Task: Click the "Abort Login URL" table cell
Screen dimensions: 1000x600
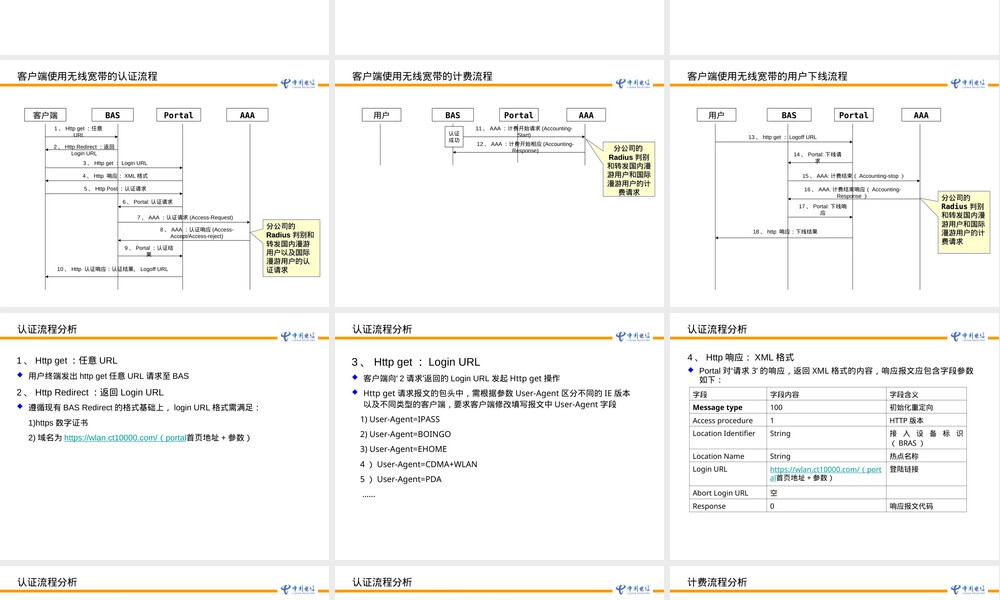Action: tap(728, 494)
